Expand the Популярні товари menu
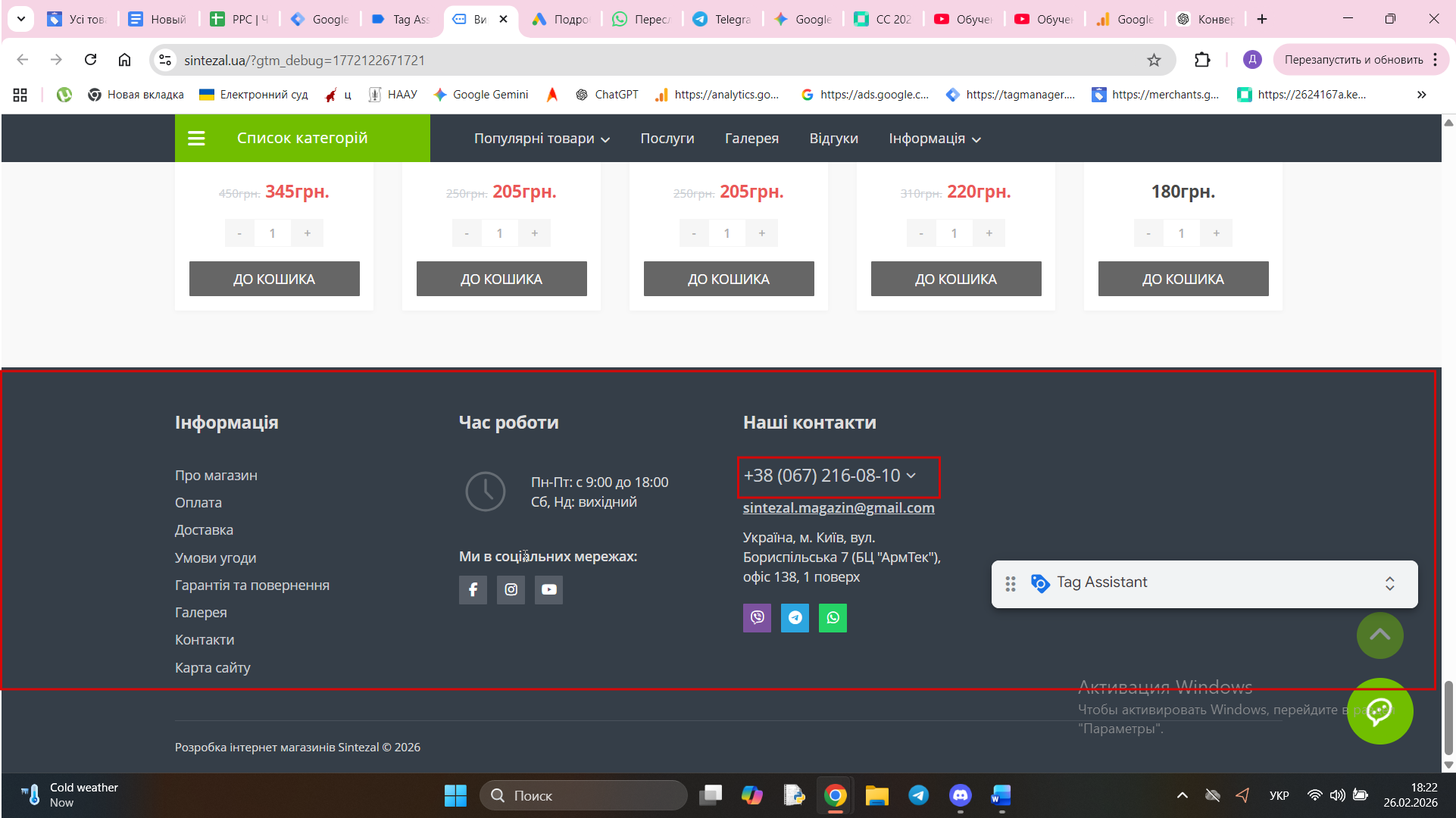Viewport: 1456px width, 818px height. click(542, 139)
